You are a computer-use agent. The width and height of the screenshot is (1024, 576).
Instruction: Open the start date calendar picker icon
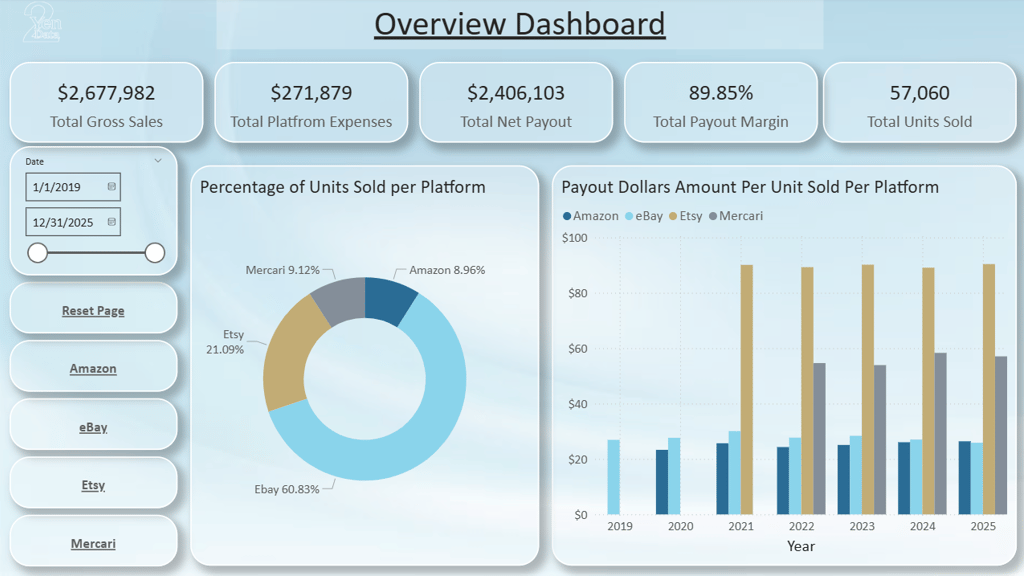112,187
